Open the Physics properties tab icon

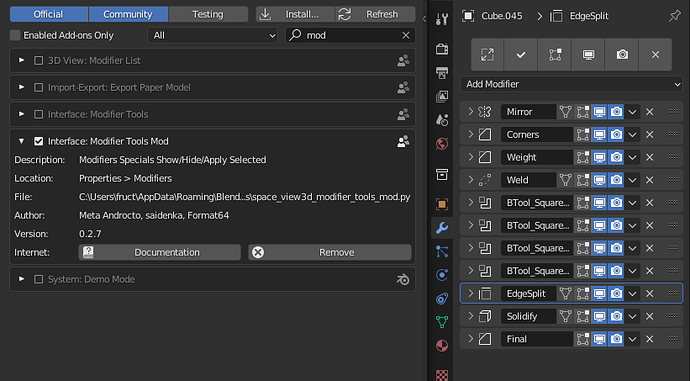coord(442,275)
